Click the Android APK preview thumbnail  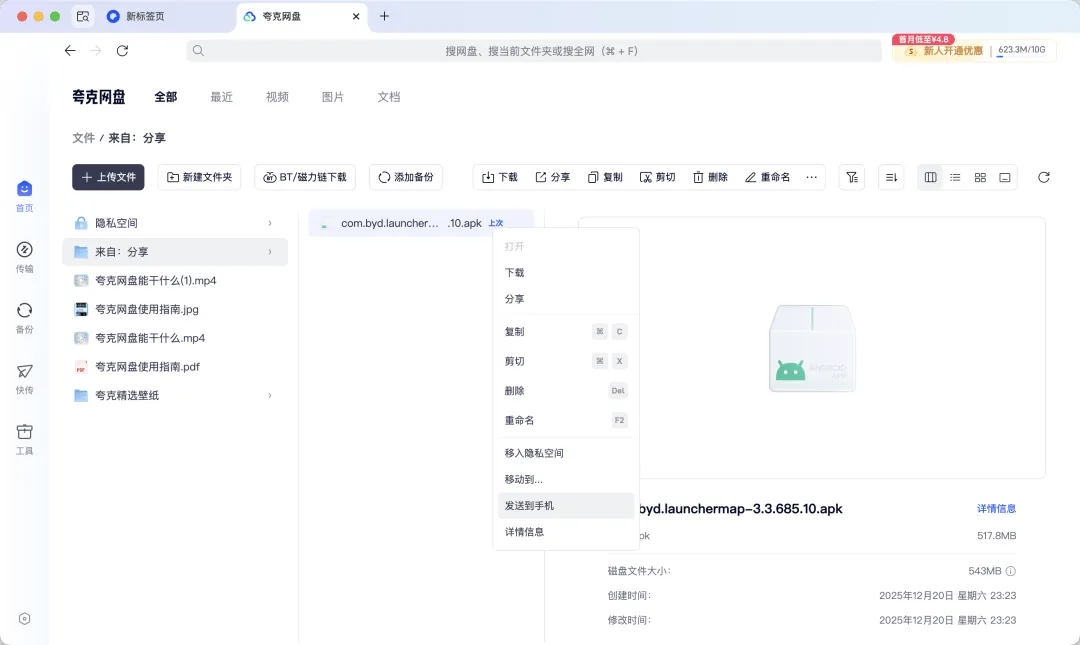click(x=812, y=349)
